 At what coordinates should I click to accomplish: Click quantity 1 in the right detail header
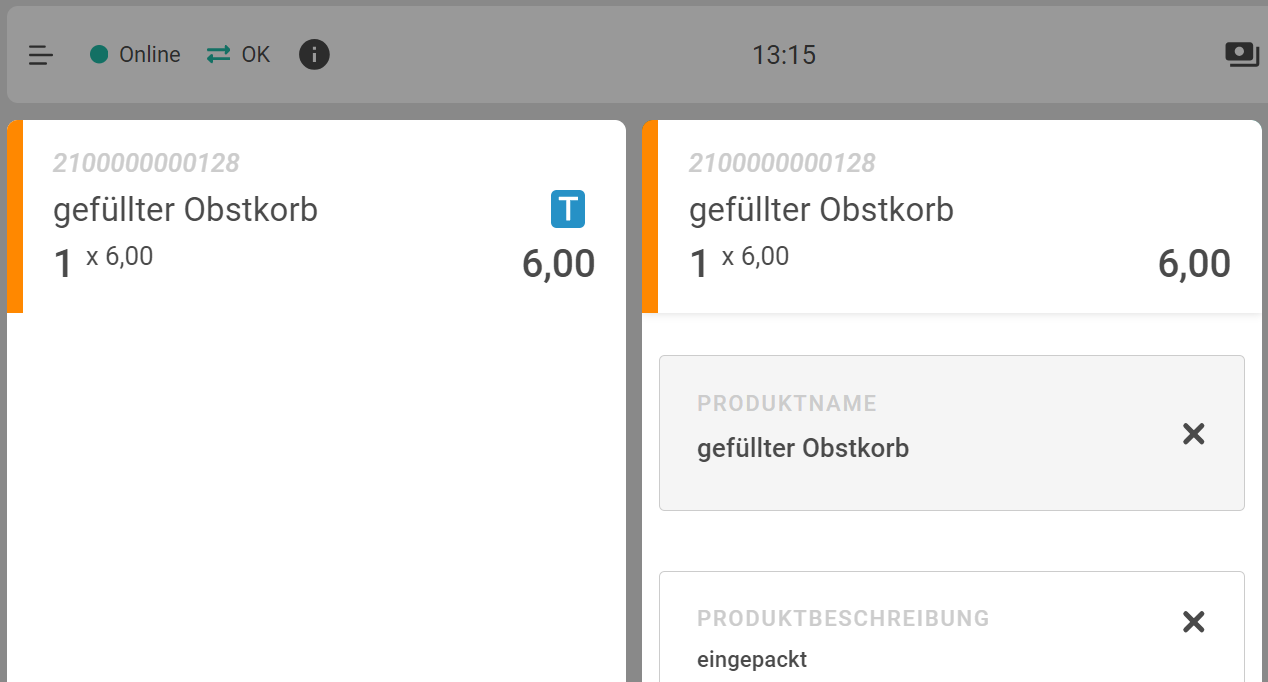tap(699, 264)
